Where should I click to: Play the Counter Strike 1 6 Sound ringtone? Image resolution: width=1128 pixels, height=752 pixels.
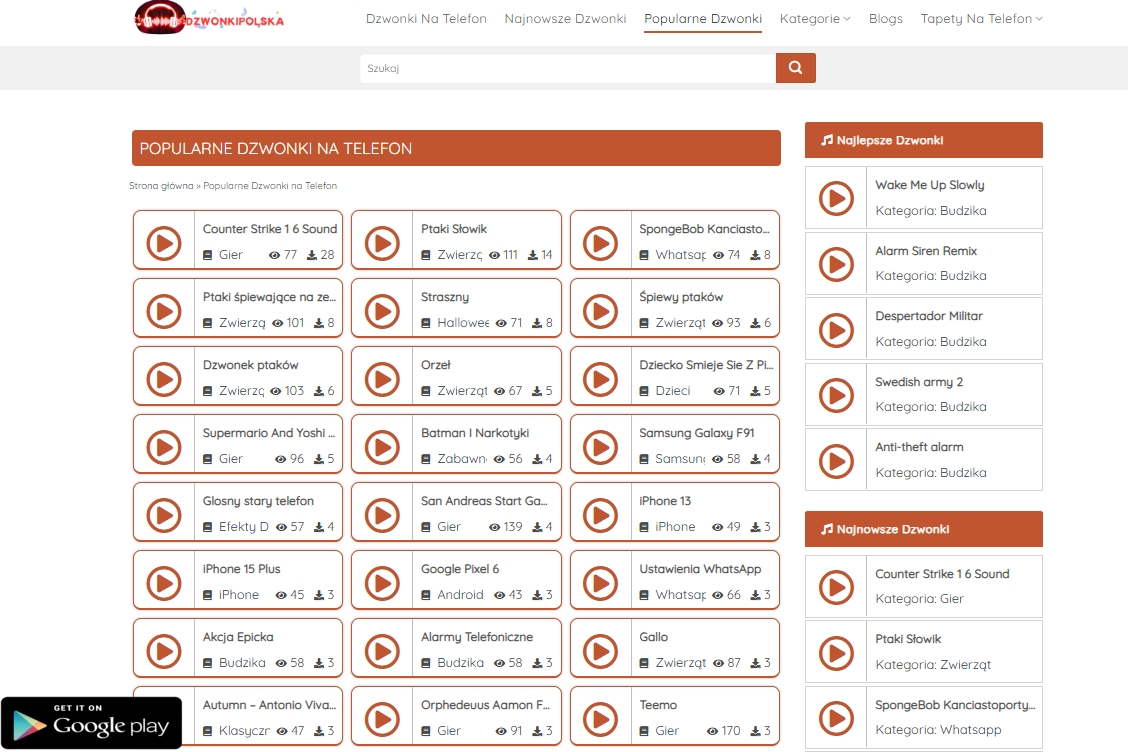point(164,243)
